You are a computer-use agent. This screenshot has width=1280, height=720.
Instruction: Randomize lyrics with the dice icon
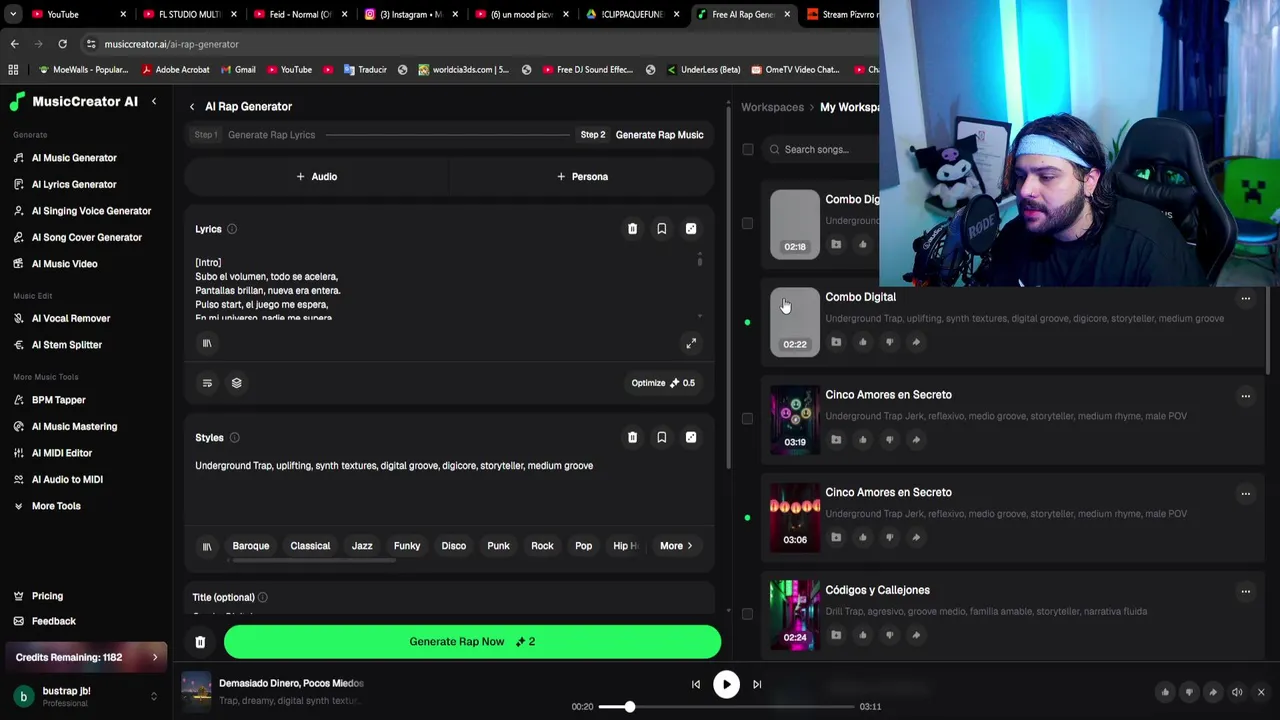click(x=690, y=229)
